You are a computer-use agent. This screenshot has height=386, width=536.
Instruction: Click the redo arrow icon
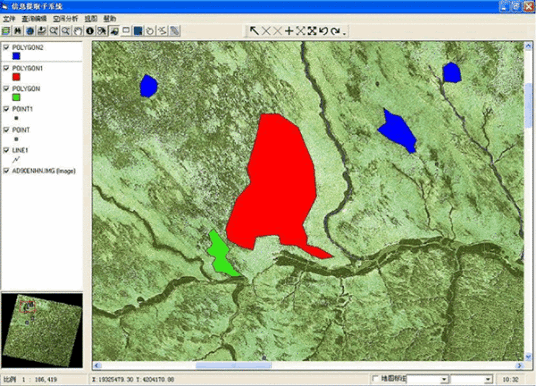tap(335, 31)
